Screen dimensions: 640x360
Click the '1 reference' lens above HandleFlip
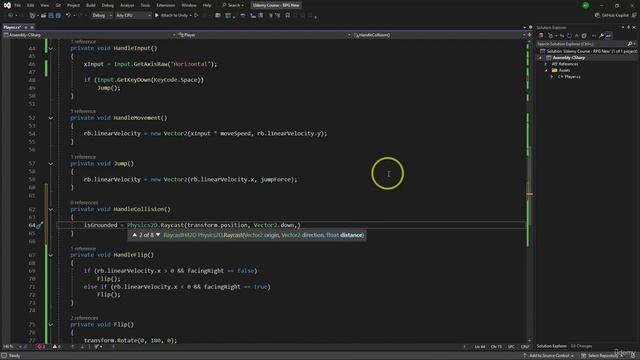click(83, 249)
